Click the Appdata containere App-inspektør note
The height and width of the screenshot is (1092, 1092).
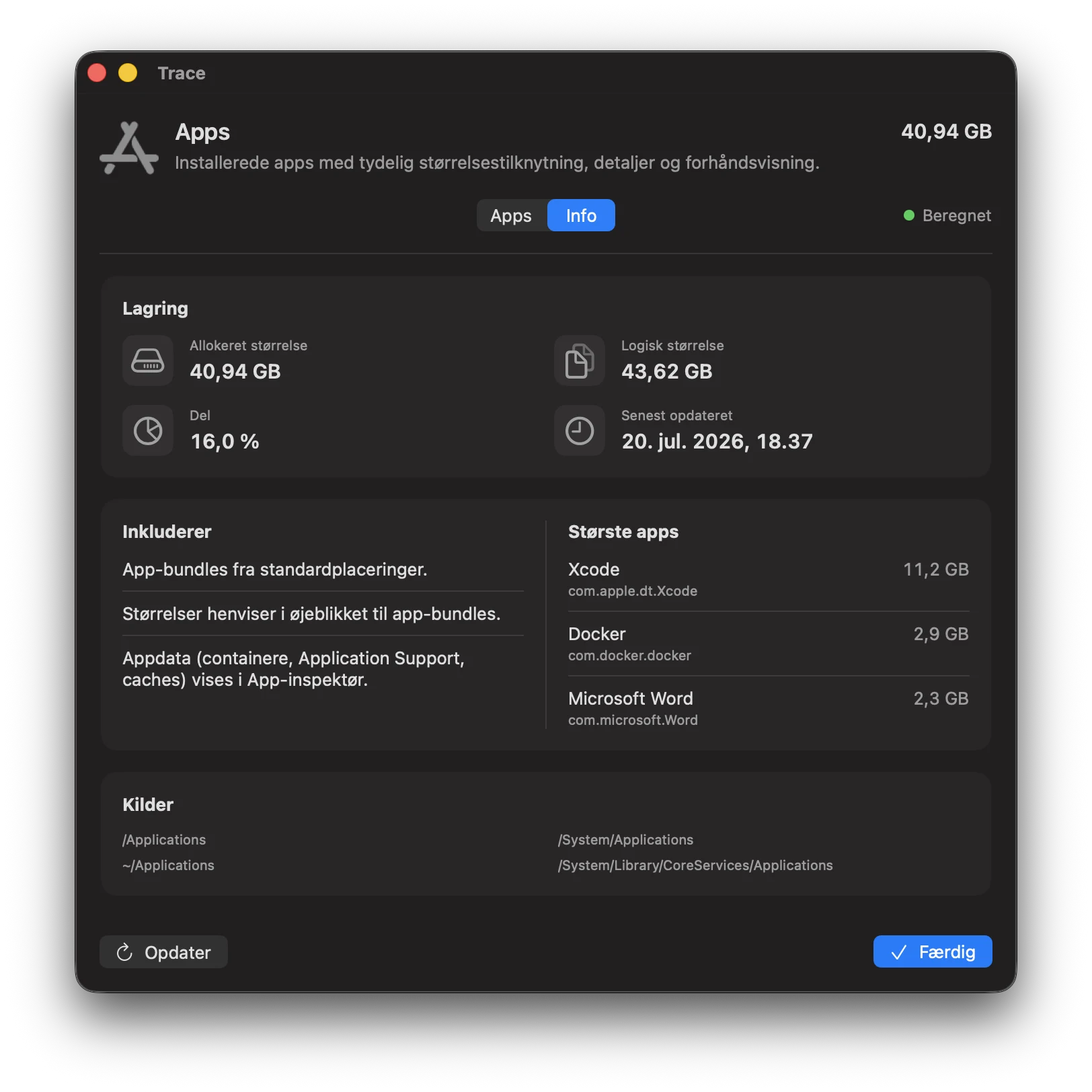point(293,669)
